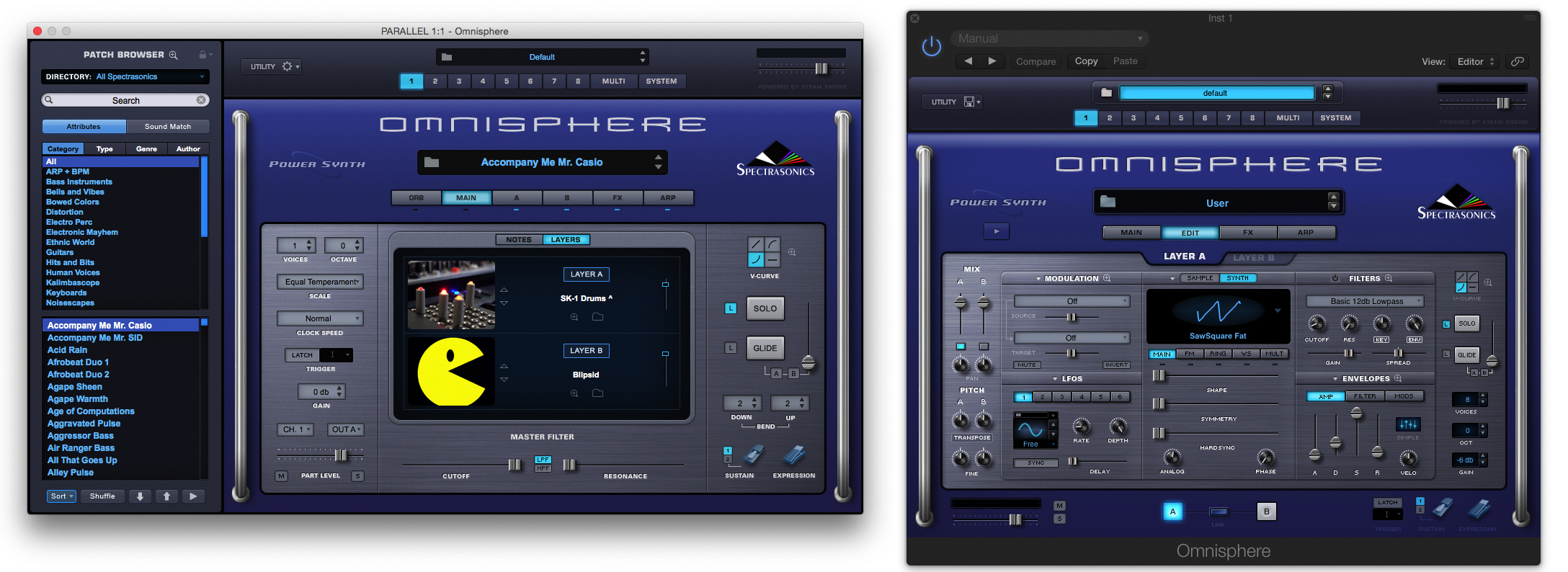The image size is (1568, 572).
Task: Click the Expression pedal icon in left window
Action: pos(793,455)
